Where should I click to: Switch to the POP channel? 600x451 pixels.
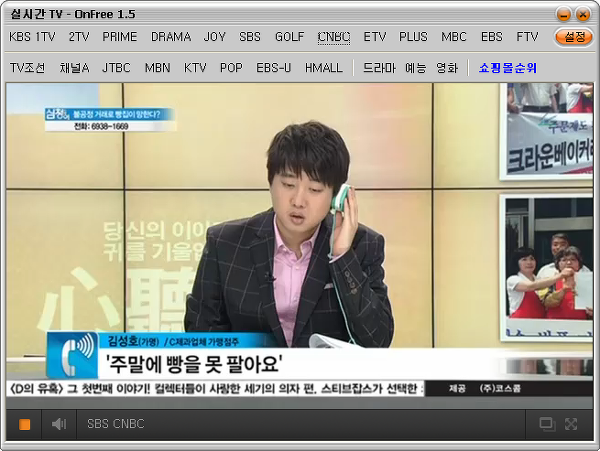click(231, 68)
